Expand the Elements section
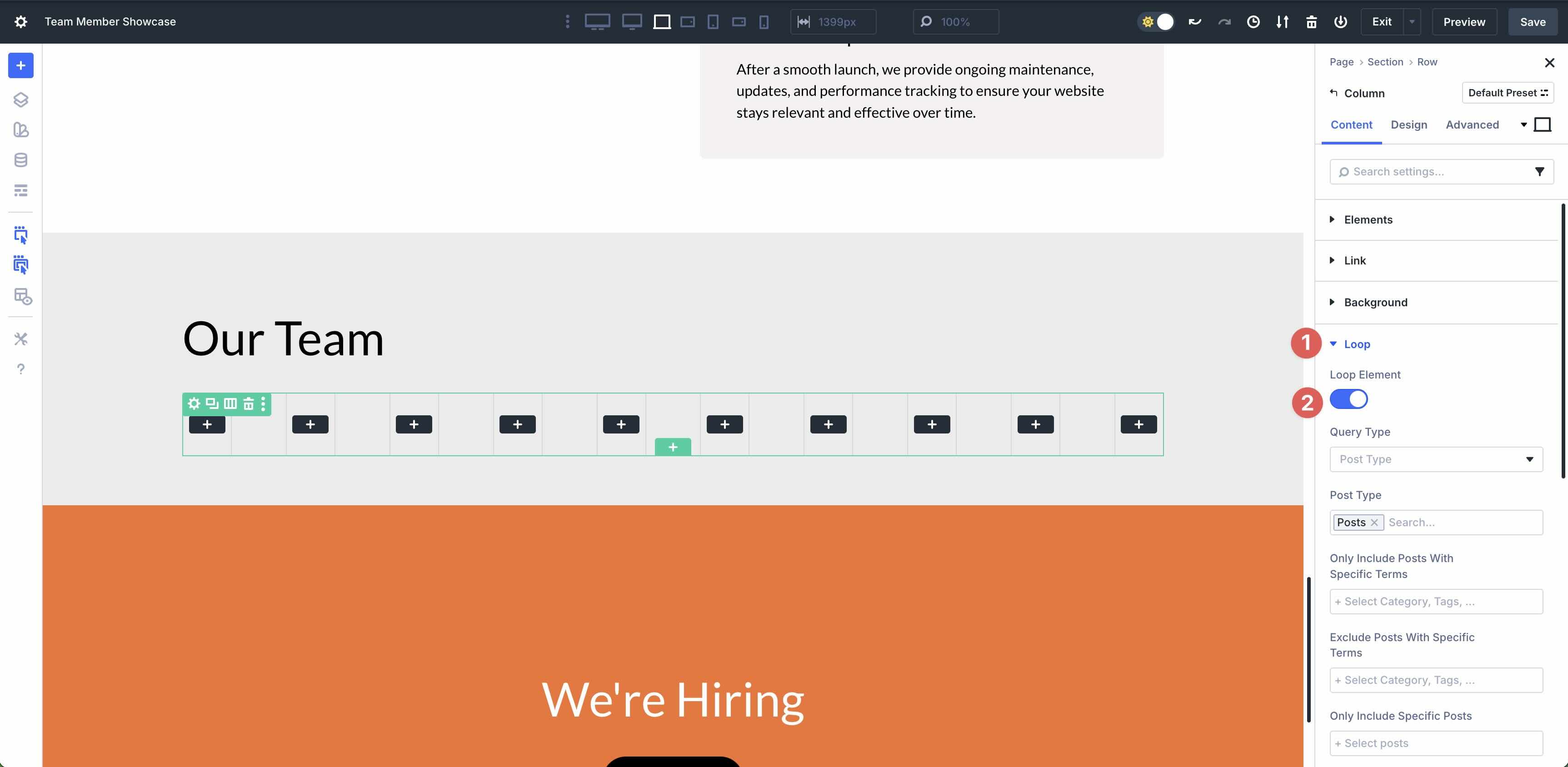The image size is (1568, 767). pos(1368,220)
